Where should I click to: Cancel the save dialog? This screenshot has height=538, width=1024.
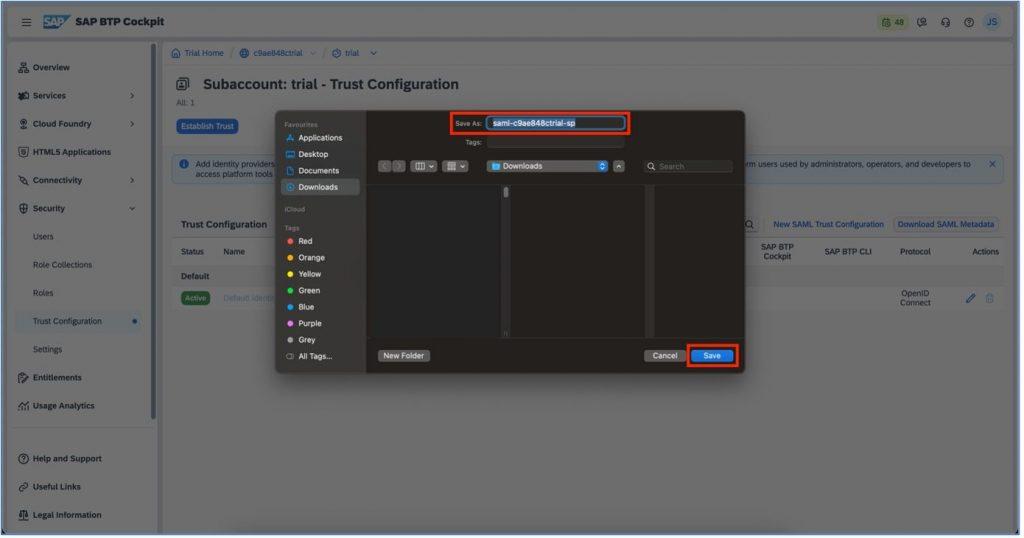click(x=667, y=356)
